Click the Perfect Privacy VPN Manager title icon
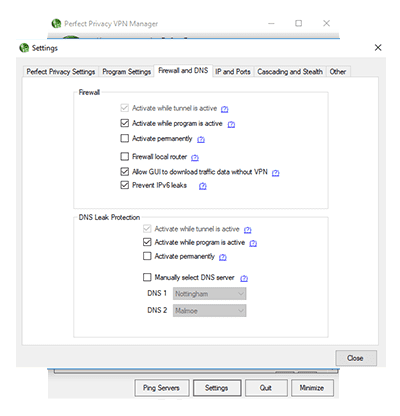400x416 pixels. [x=56, y=24]
